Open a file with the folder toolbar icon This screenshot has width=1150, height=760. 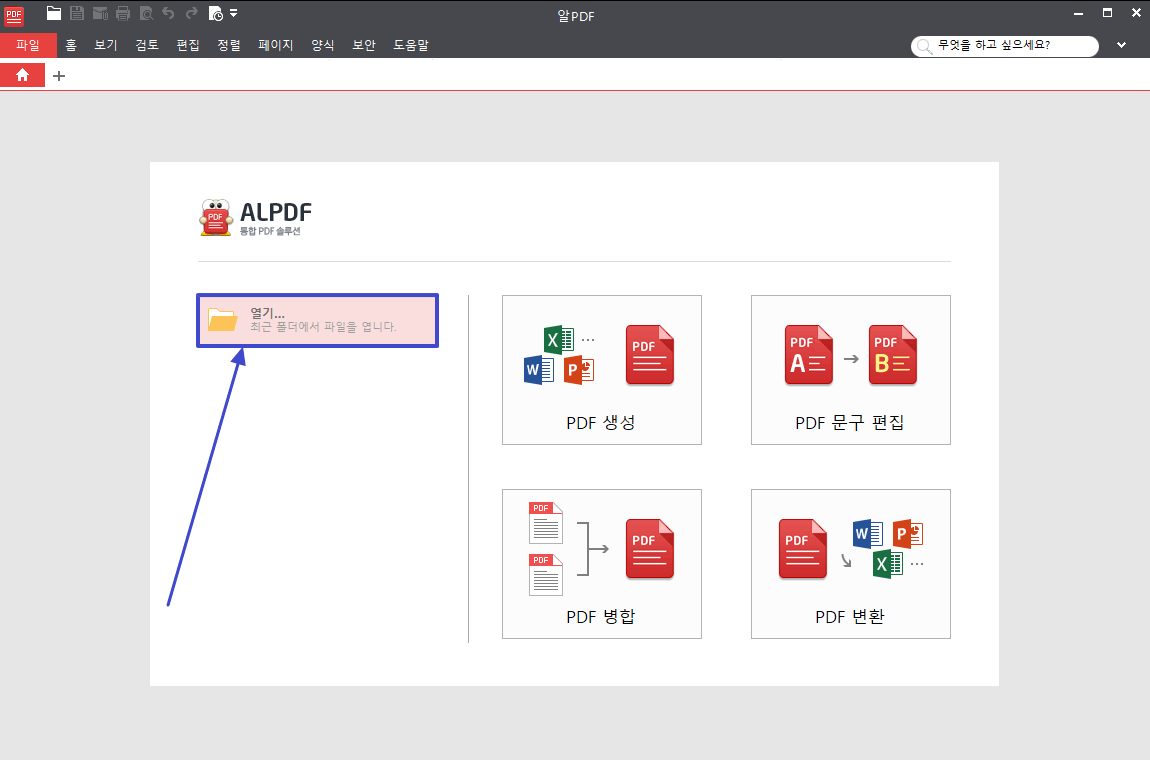point(54,12)
